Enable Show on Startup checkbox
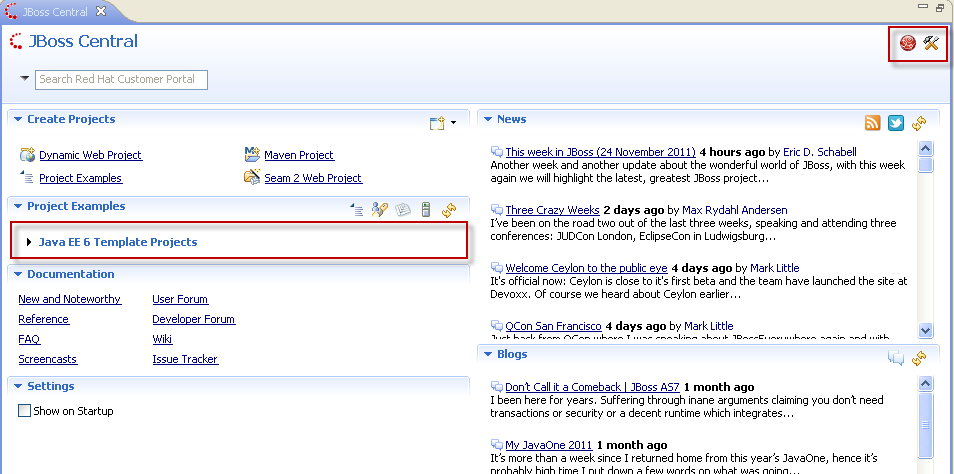The width and height of the screenshot is (954, 474). pos(24,411)
